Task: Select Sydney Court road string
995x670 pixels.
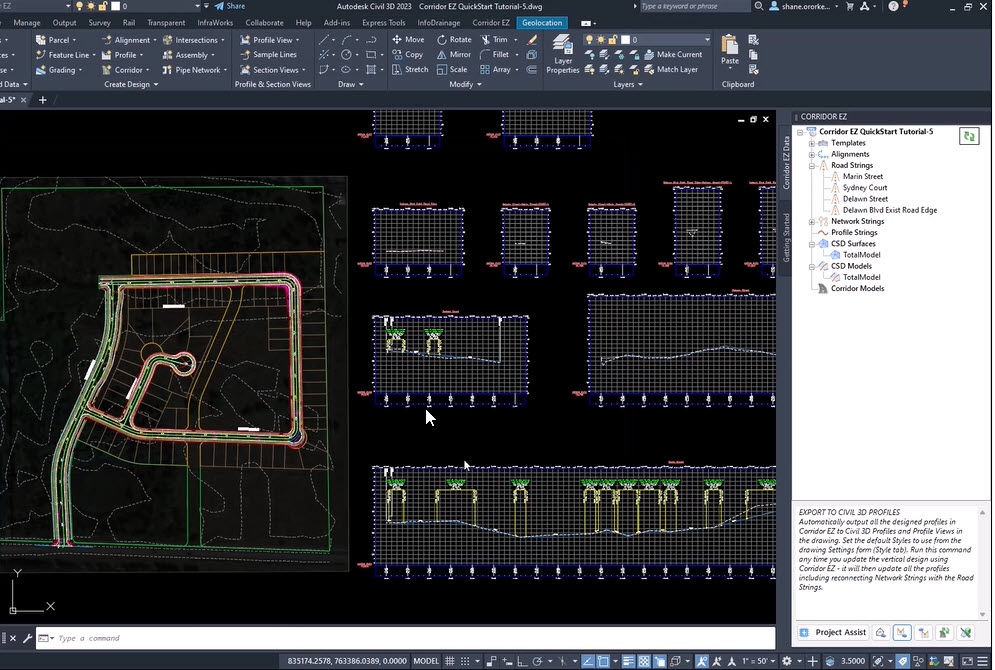Action: (x=865, y=188)
